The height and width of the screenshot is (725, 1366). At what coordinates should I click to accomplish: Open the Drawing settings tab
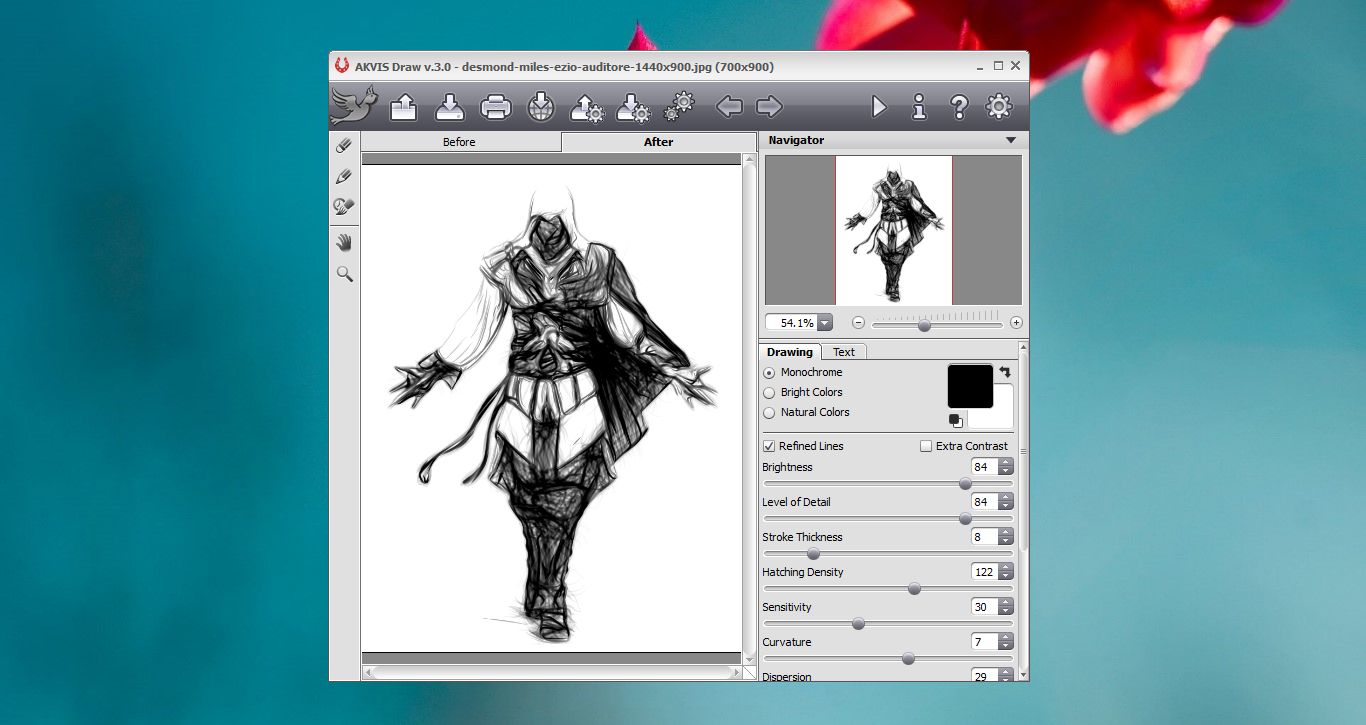point(790,352)
